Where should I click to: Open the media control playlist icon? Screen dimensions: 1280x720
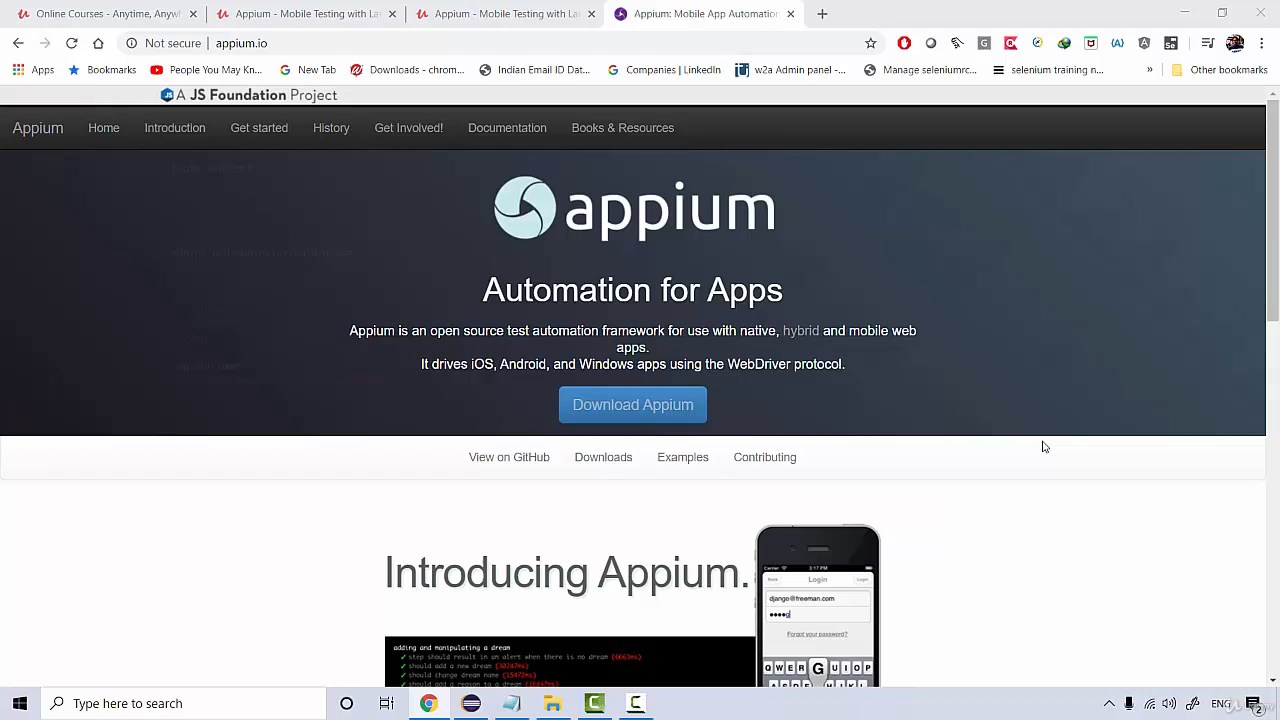[x=1207, y=43]
